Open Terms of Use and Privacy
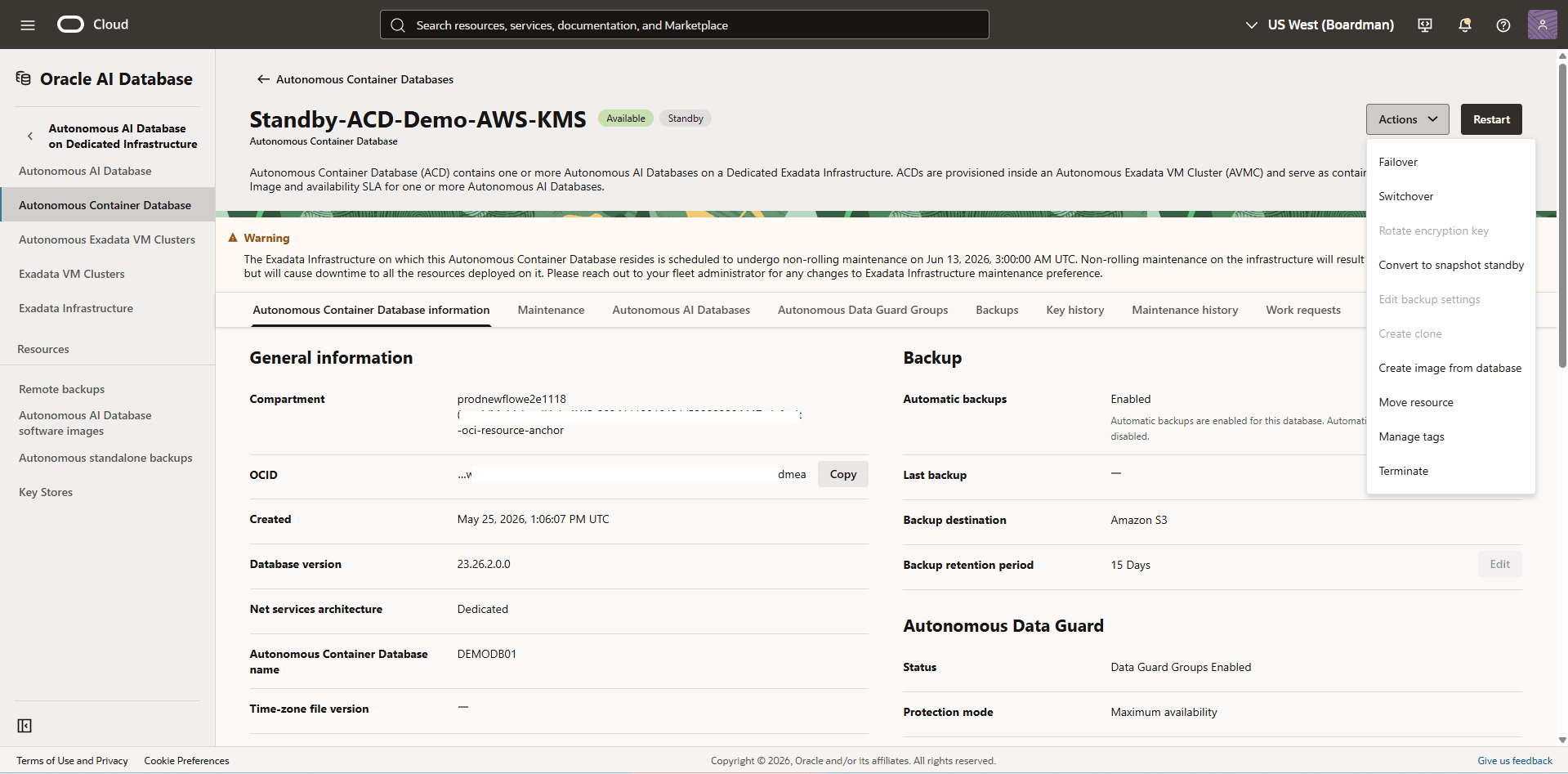Viewport: 1568px width, 774px height. (x=72, y=761)
